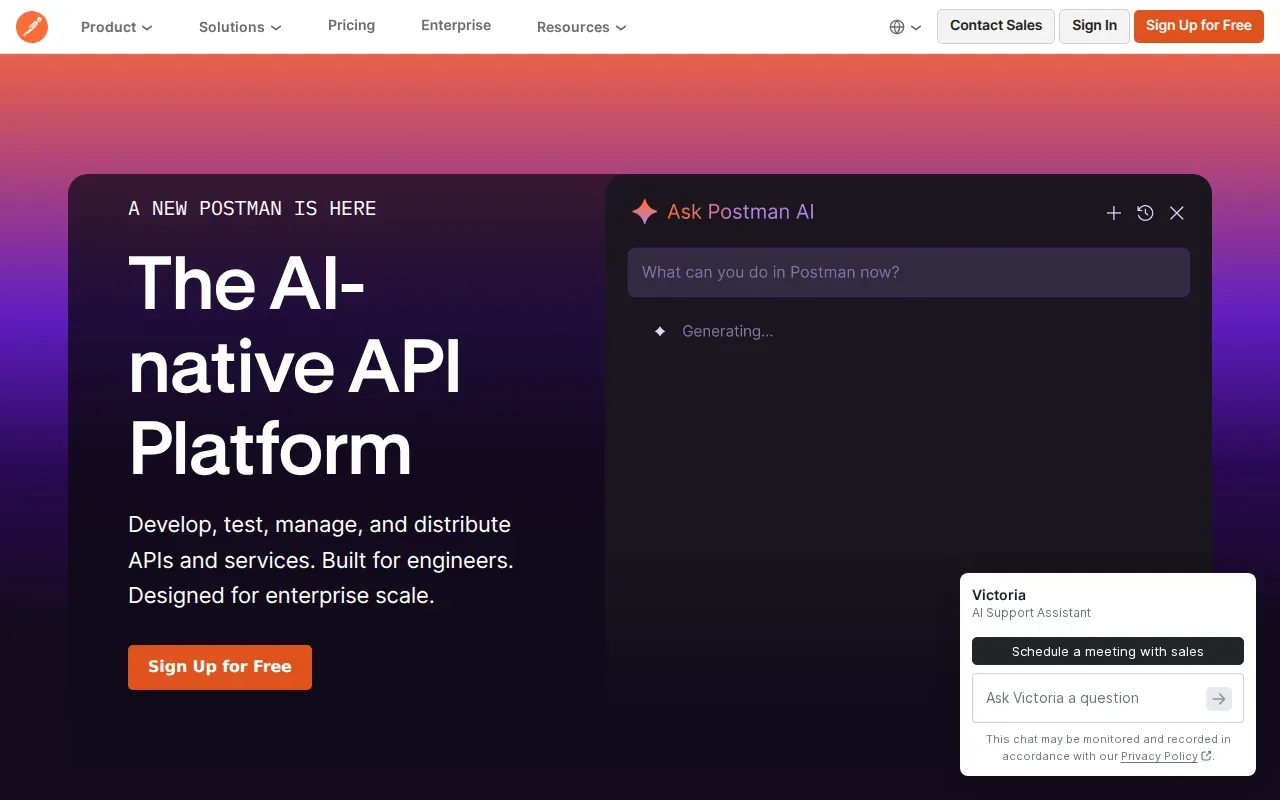Viewport: 1280px width, 800px height.
Task: Click the 'Generating...' status text
Action: tap(727, 331)
